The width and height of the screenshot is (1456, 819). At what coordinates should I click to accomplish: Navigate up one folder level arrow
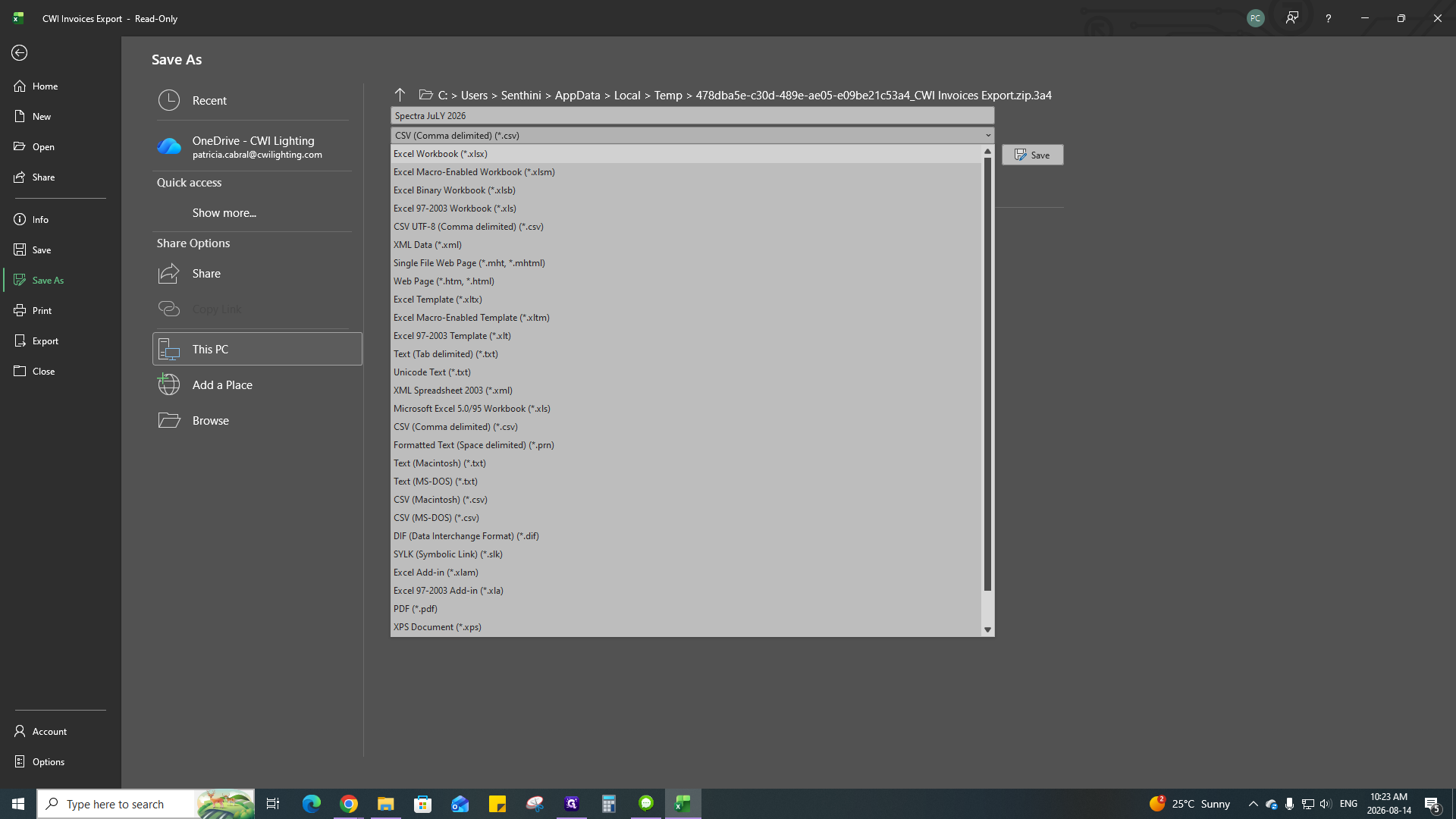click(x=400, y=95)
